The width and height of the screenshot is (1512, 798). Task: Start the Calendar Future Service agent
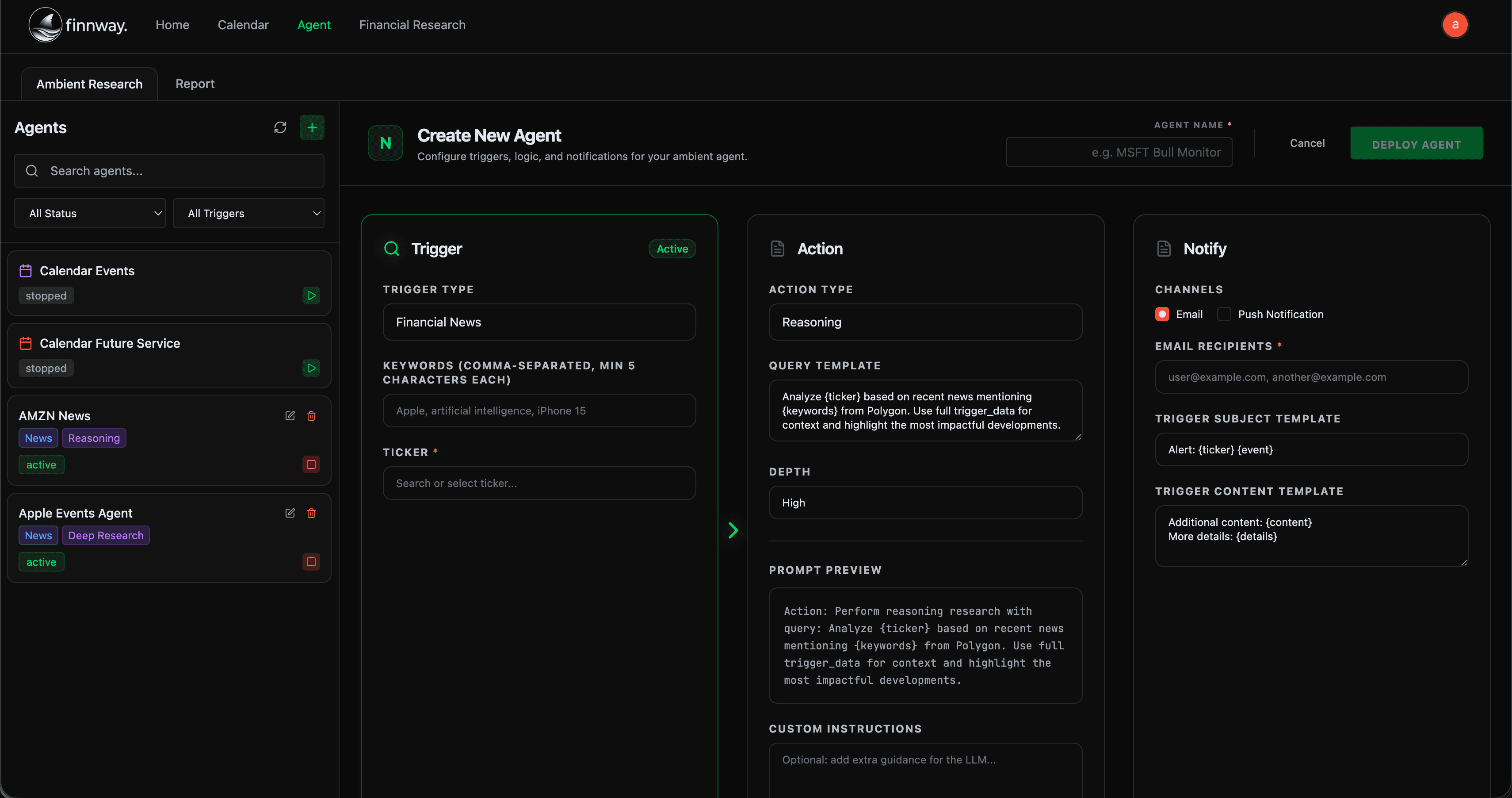311,368
